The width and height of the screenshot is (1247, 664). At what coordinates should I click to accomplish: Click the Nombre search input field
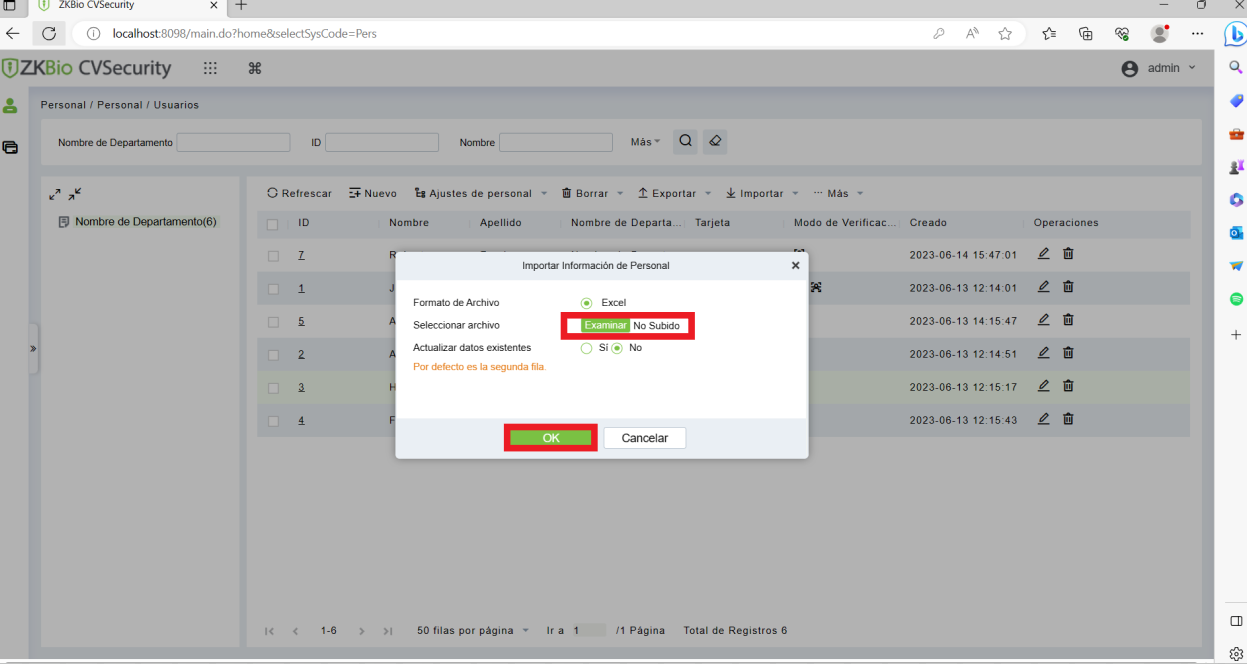pyautogui.click(x=556, y=142)
